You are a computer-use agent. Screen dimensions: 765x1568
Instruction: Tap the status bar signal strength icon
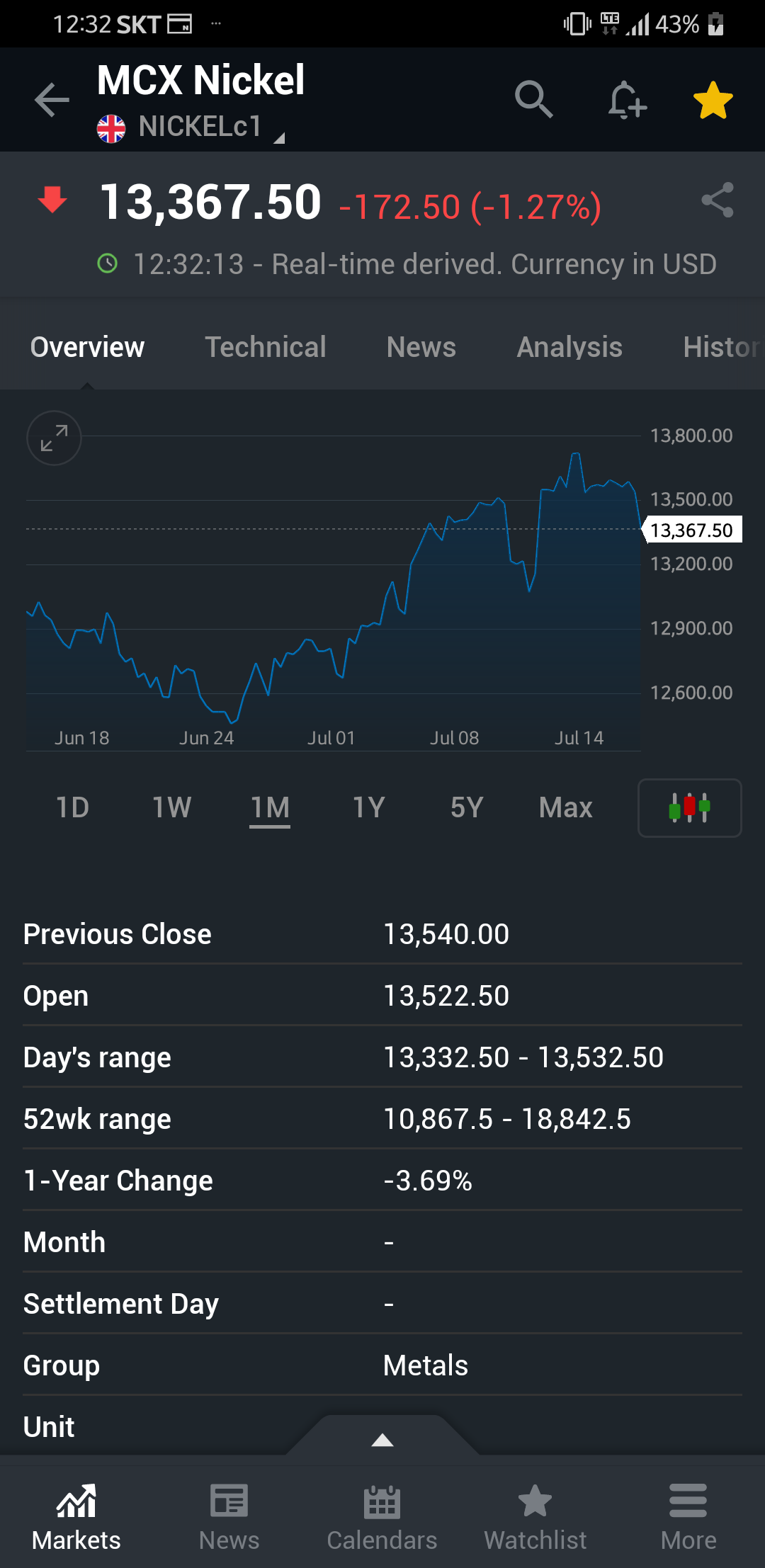tap(637, 25)
